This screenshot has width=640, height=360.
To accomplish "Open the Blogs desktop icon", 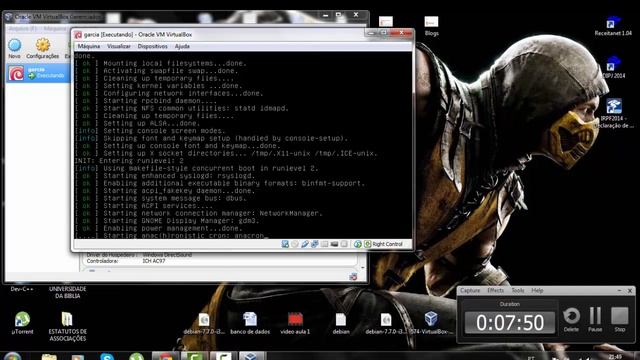I will 431,26.
